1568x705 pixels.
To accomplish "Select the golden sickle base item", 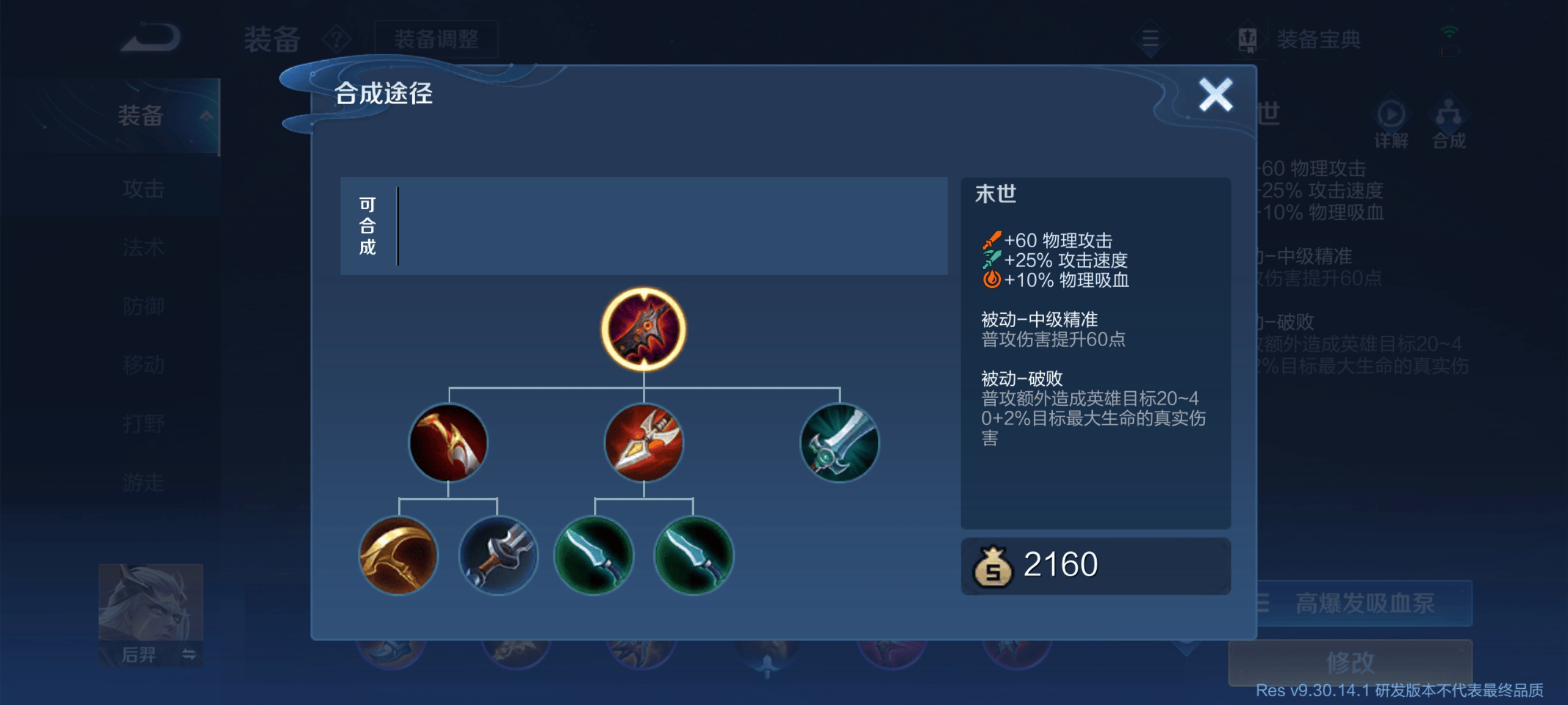I will tap(398, 555).
